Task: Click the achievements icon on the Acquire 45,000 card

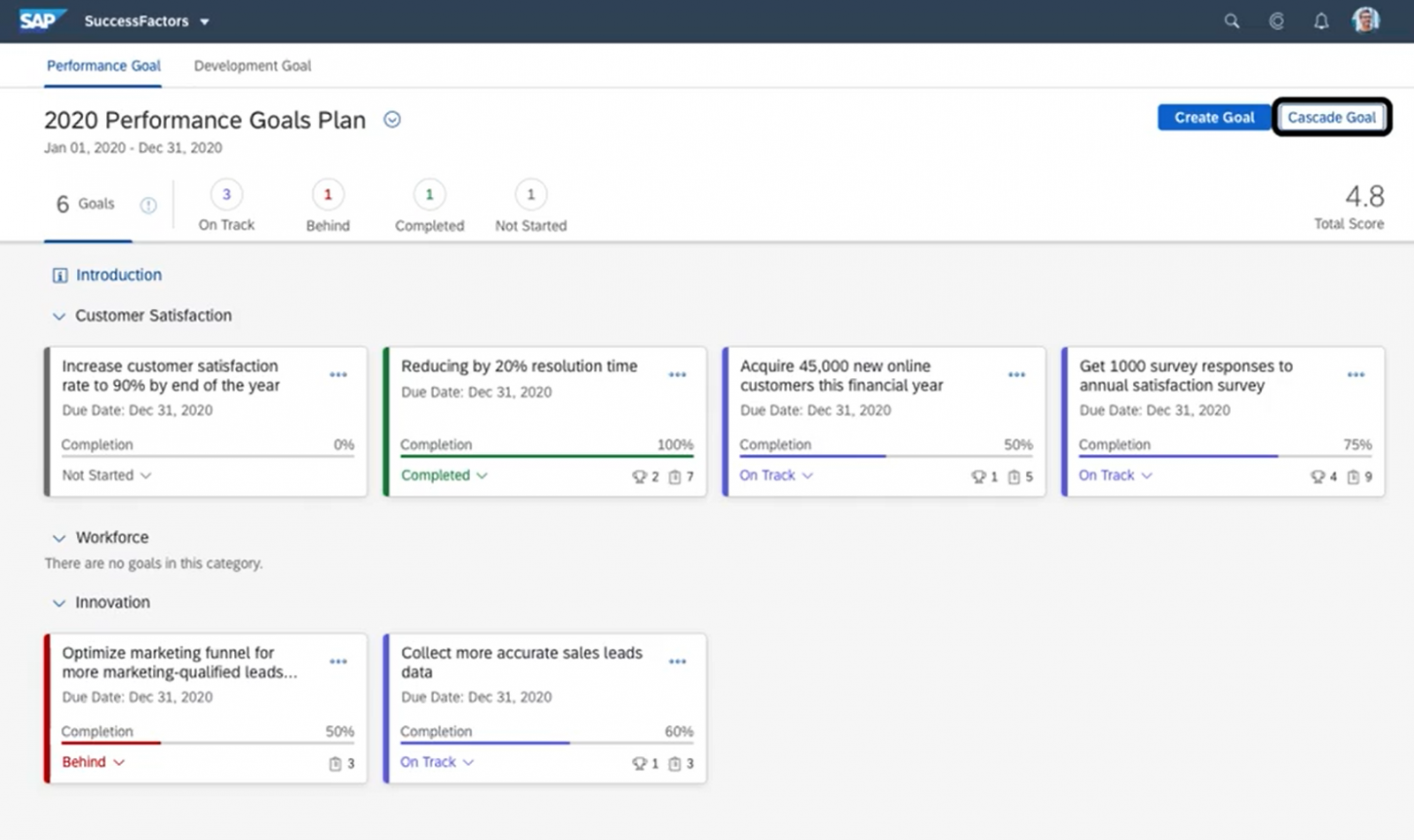Action: pos(979,477)
